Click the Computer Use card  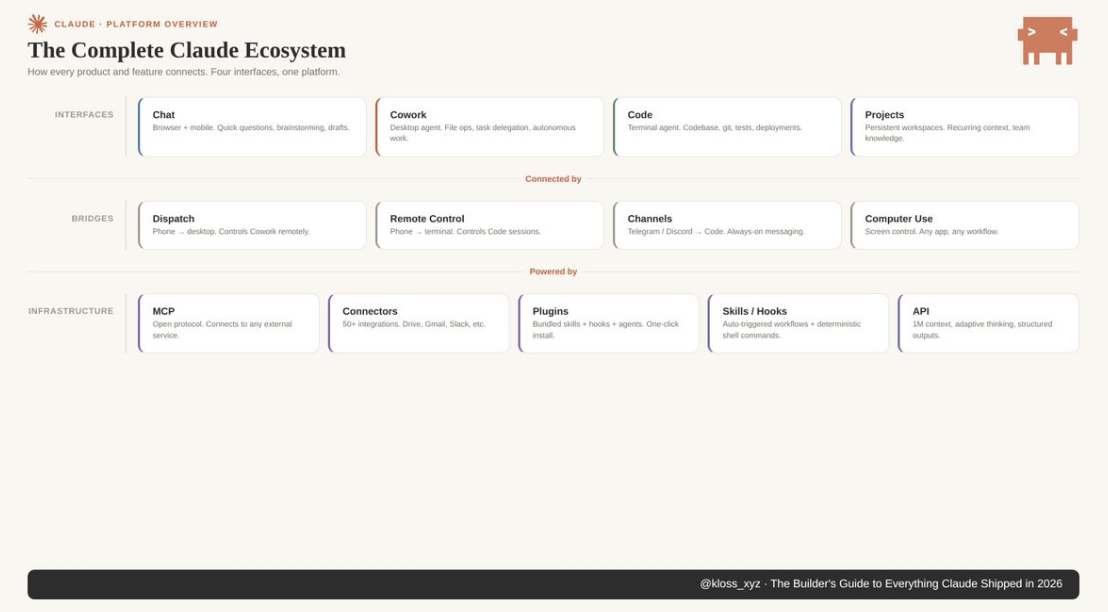click(x=964, y=225)
